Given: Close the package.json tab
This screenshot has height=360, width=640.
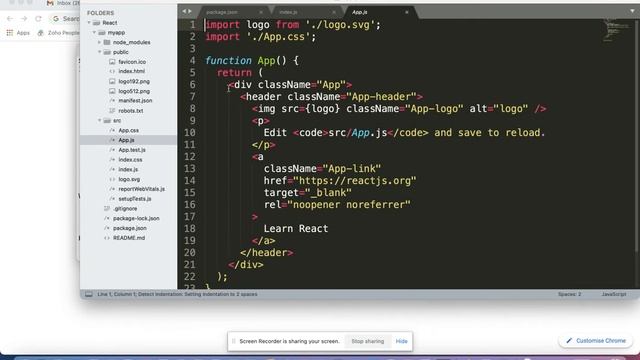Looking at the screenshot, I should click(x=261, y=12).
